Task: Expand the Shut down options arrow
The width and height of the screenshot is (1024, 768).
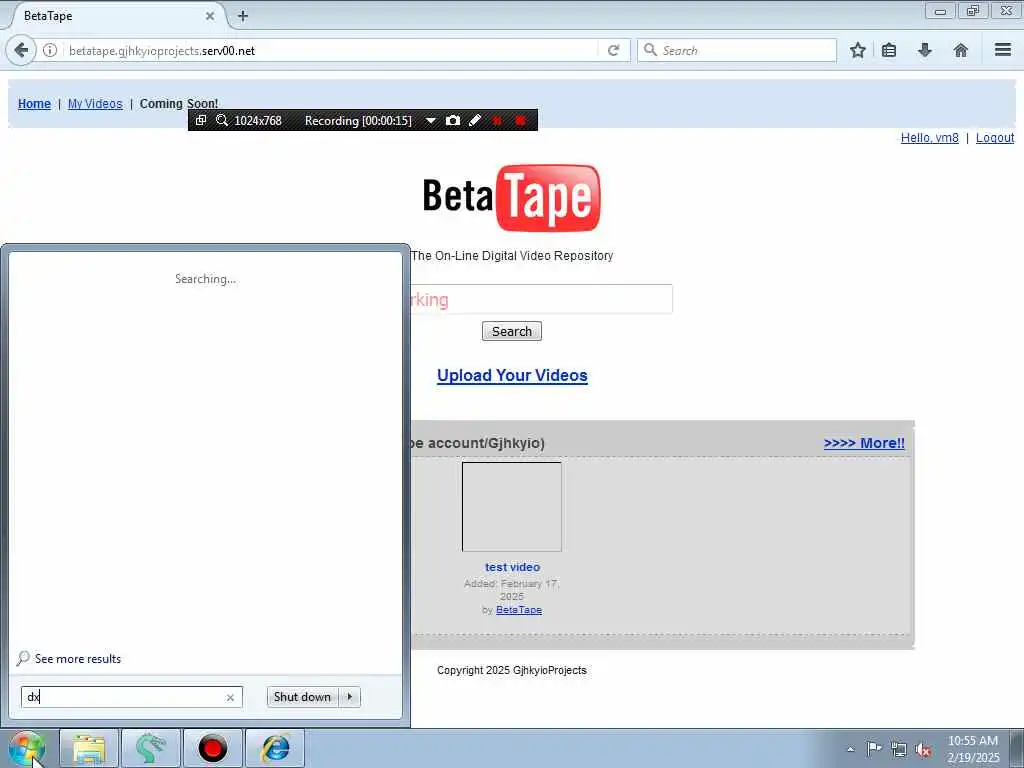Action: (350, 697)
